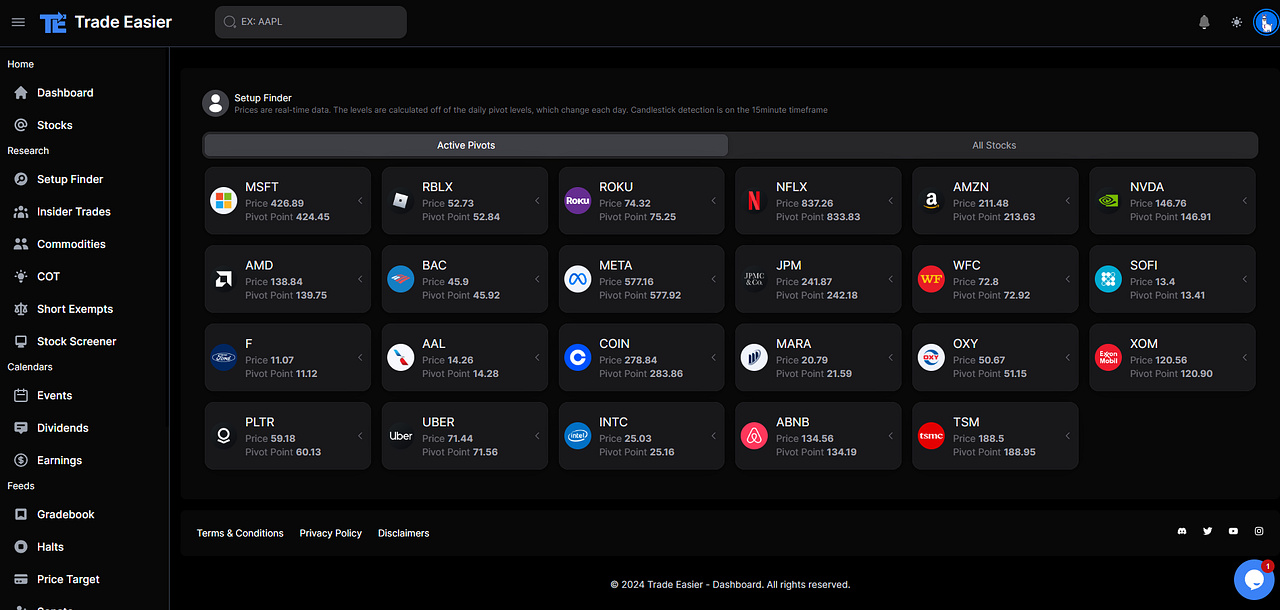Click the Halts sidebar icon
Viewport: 1280px width, 610px height.
click(x=20, y=547)
